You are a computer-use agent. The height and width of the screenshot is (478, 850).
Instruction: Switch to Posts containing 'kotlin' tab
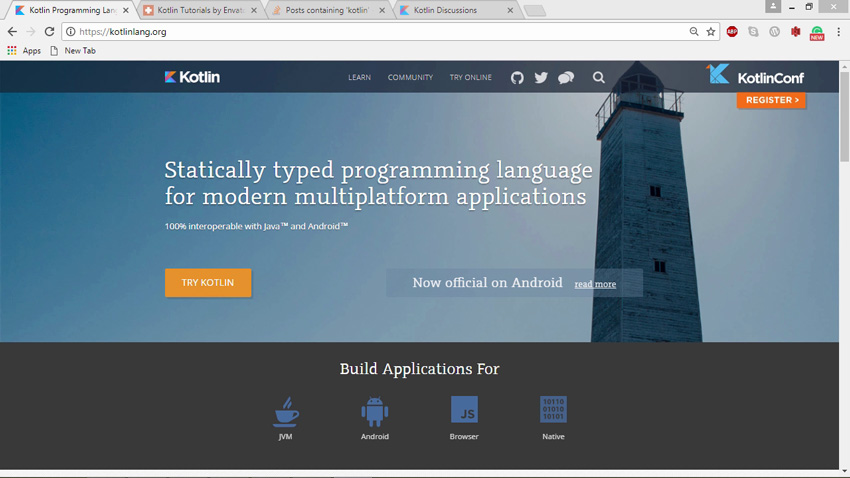pos(327,10)
